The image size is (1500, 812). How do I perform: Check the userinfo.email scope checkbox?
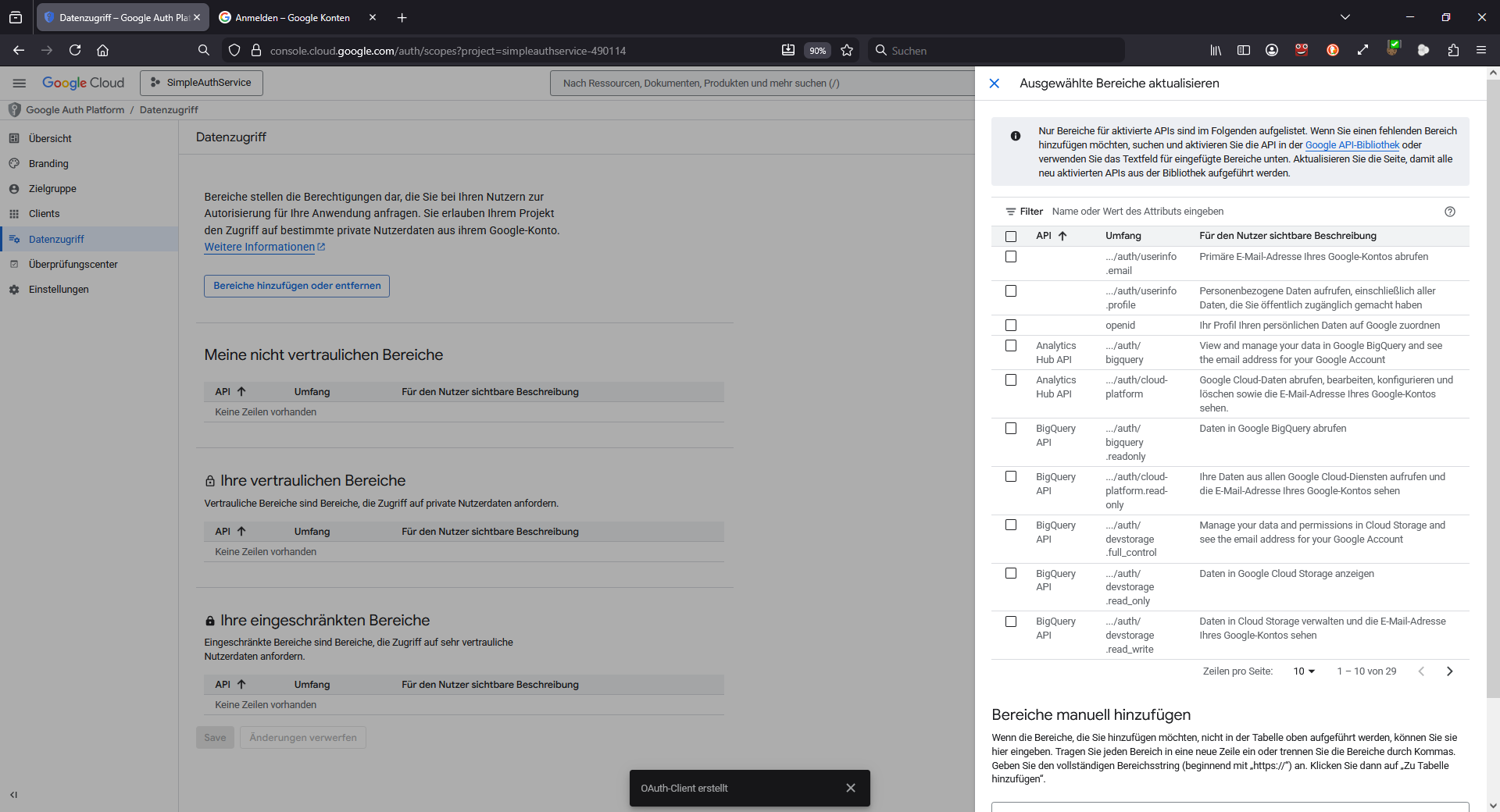point(1011,257)
